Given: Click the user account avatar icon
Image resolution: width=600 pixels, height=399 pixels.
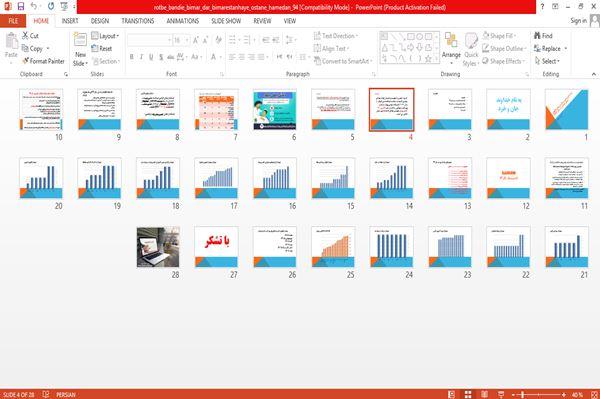Looking at the screenshot, I should [x=595, y=21].
